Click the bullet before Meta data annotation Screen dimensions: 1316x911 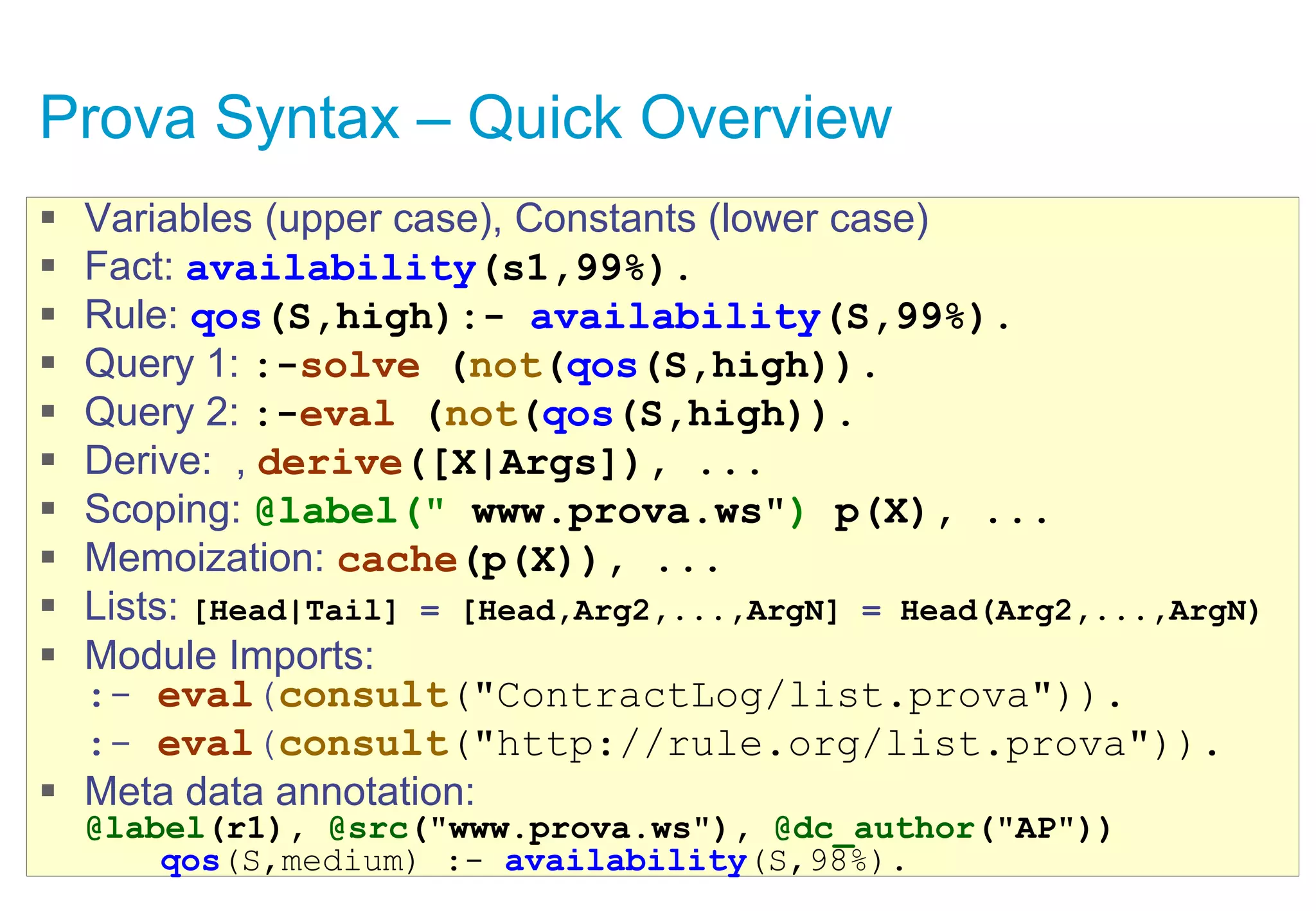click(48, 790)
